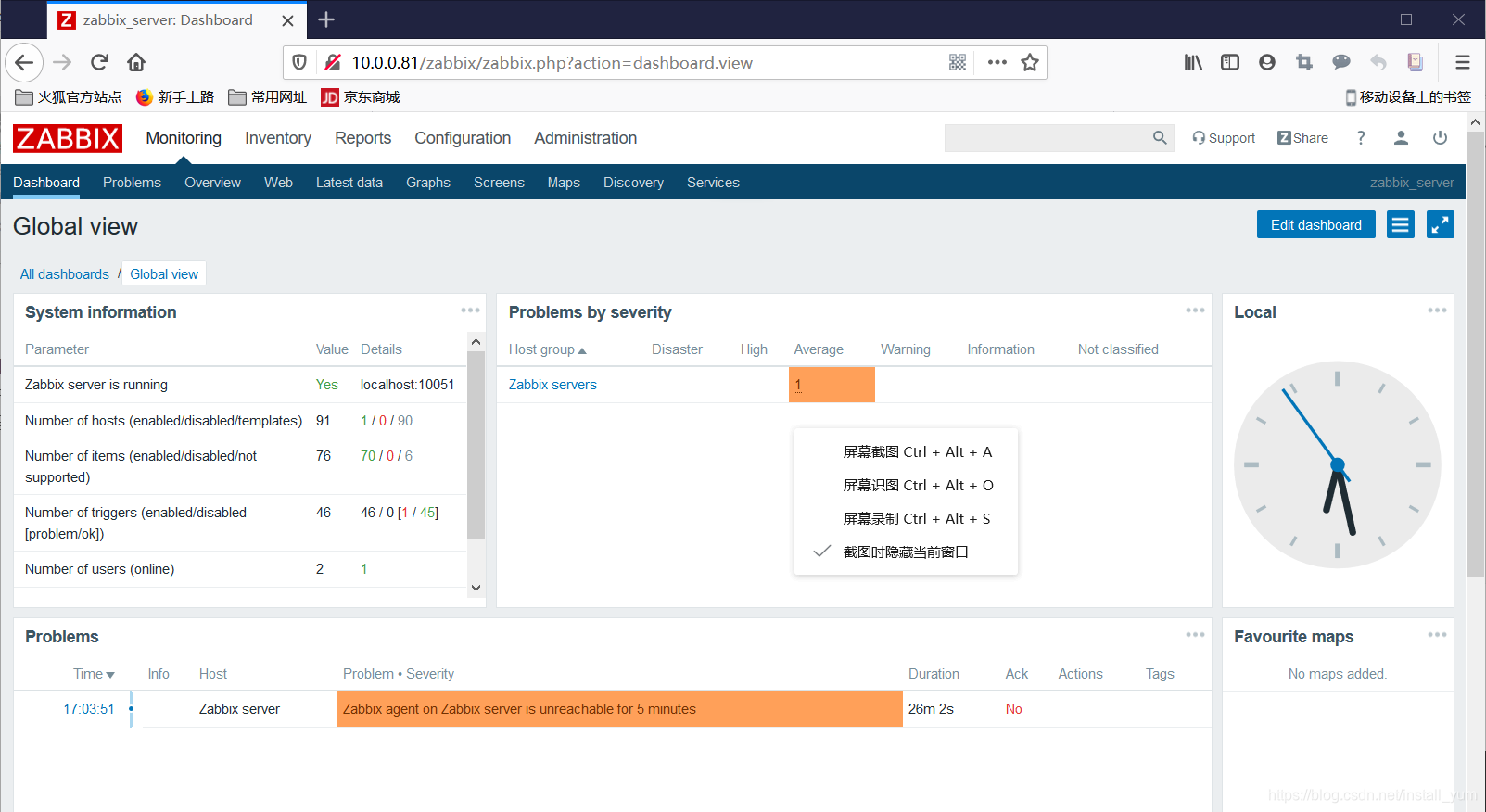Open 火狐官方站点 bookmark folder
1486x812 pixels.
click(x=69, y=97)
